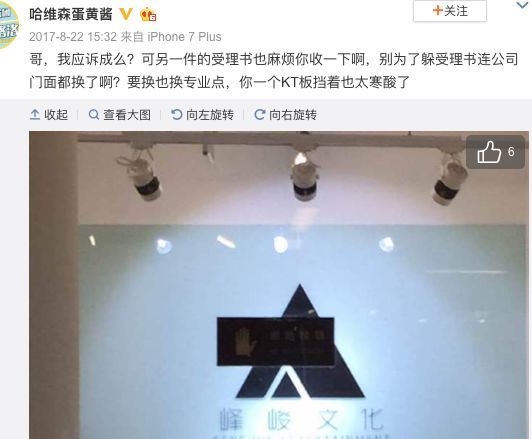This screenshot has width=532, height=439.
Task: Open username 哈维森蛋黄酱 profile link
Action: (x=71, y=15)
